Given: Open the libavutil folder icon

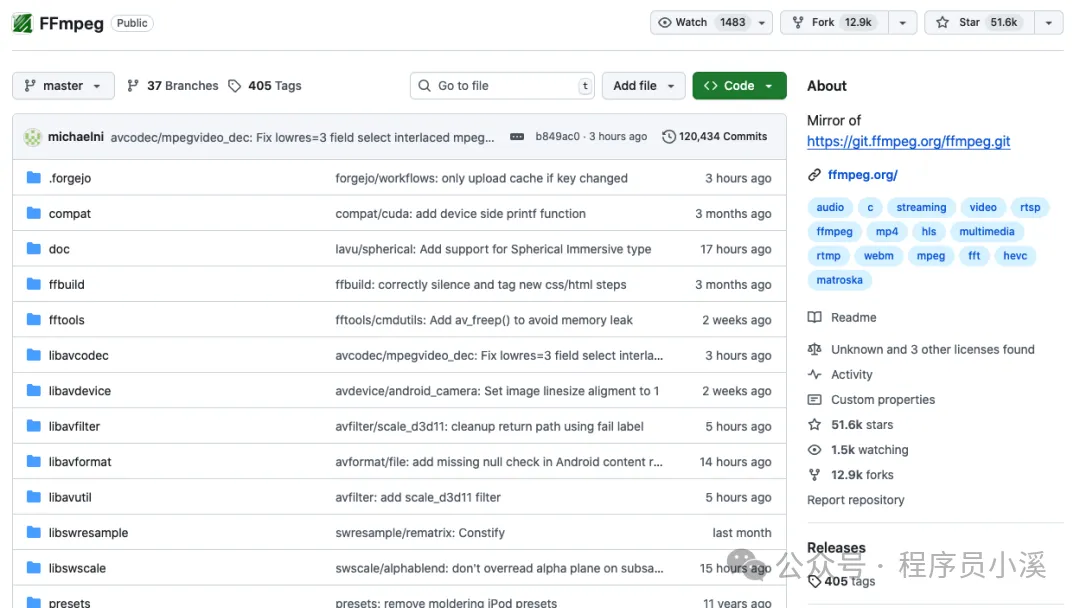Looking at the screenshot, I should coord(34,497).
